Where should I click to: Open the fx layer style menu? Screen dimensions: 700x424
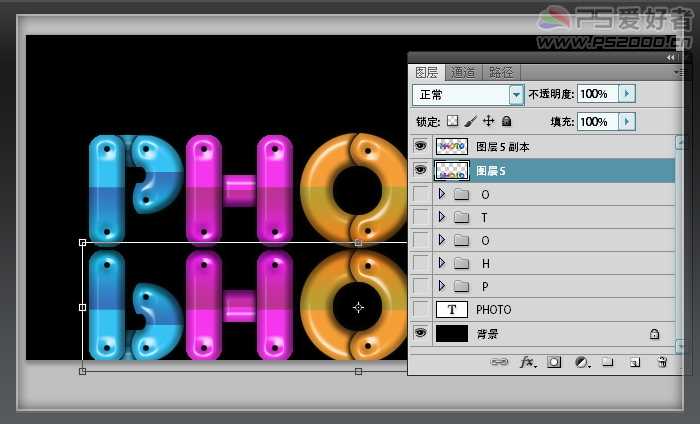tap(528, 362)
